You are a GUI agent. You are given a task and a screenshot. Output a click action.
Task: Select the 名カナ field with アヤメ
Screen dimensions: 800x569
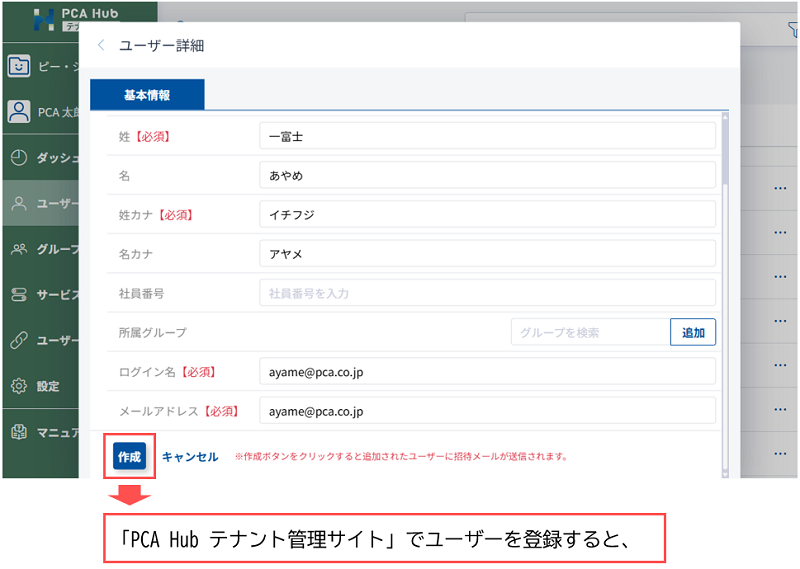coord(487,254)
